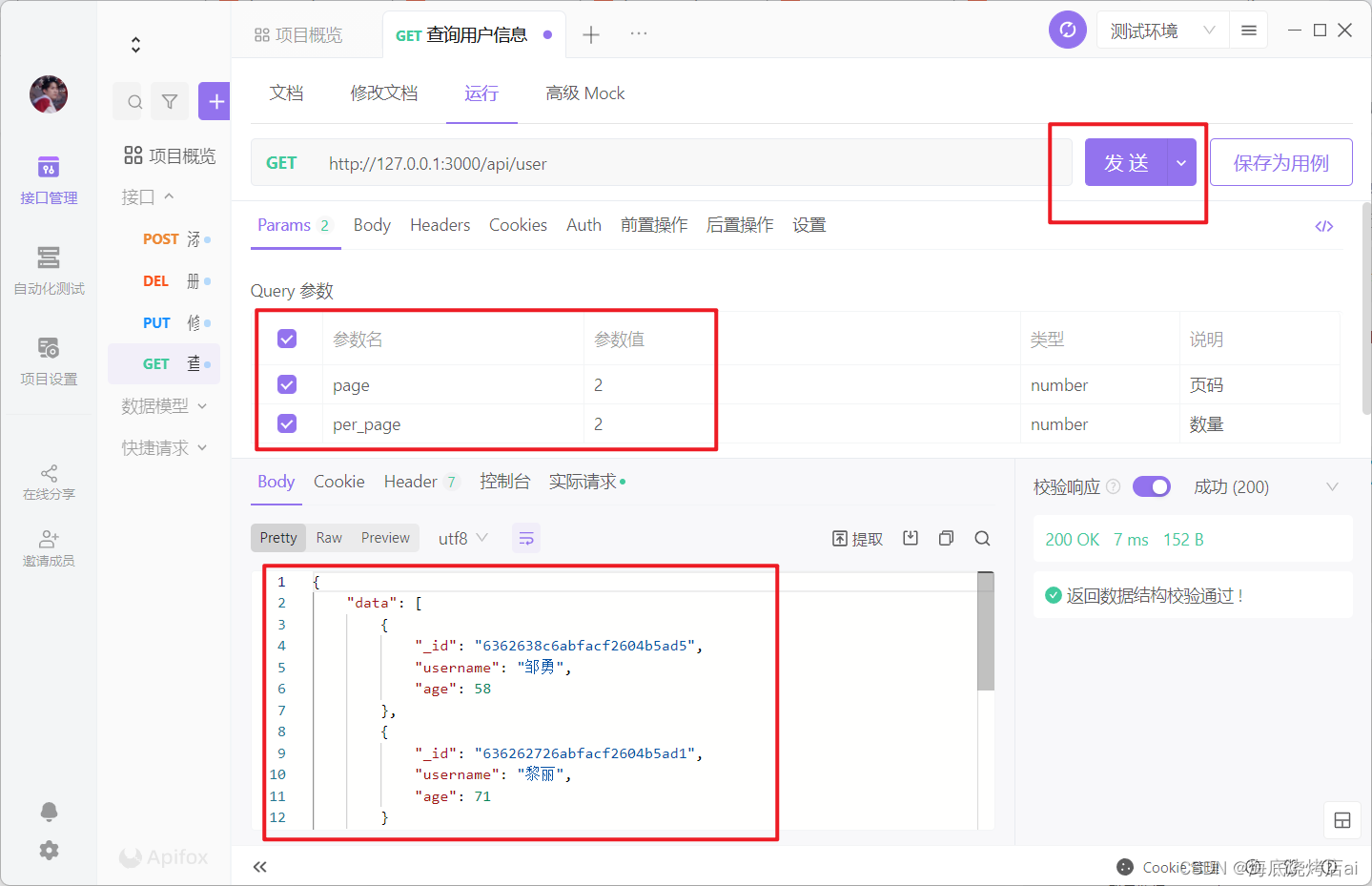Open the 设置 request tab

coord(809,225)
